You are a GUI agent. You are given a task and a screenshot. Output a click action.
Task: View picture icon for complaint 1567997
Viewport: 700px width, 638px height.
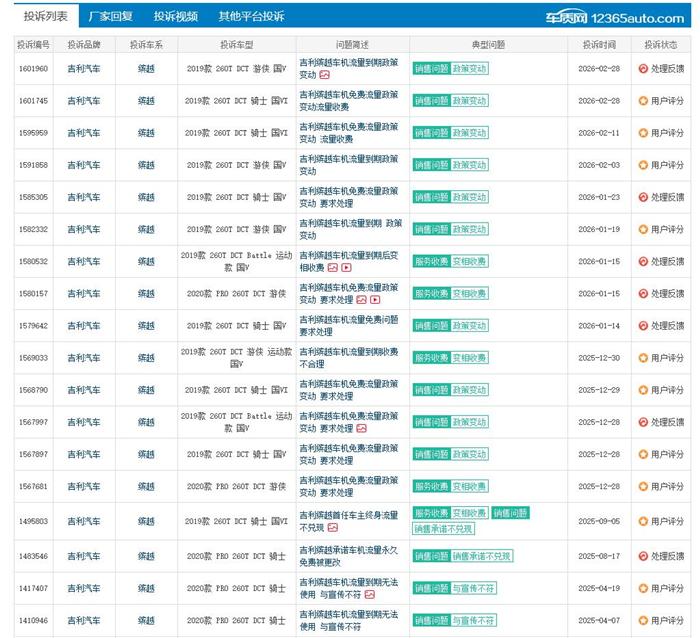click(361, 428)
